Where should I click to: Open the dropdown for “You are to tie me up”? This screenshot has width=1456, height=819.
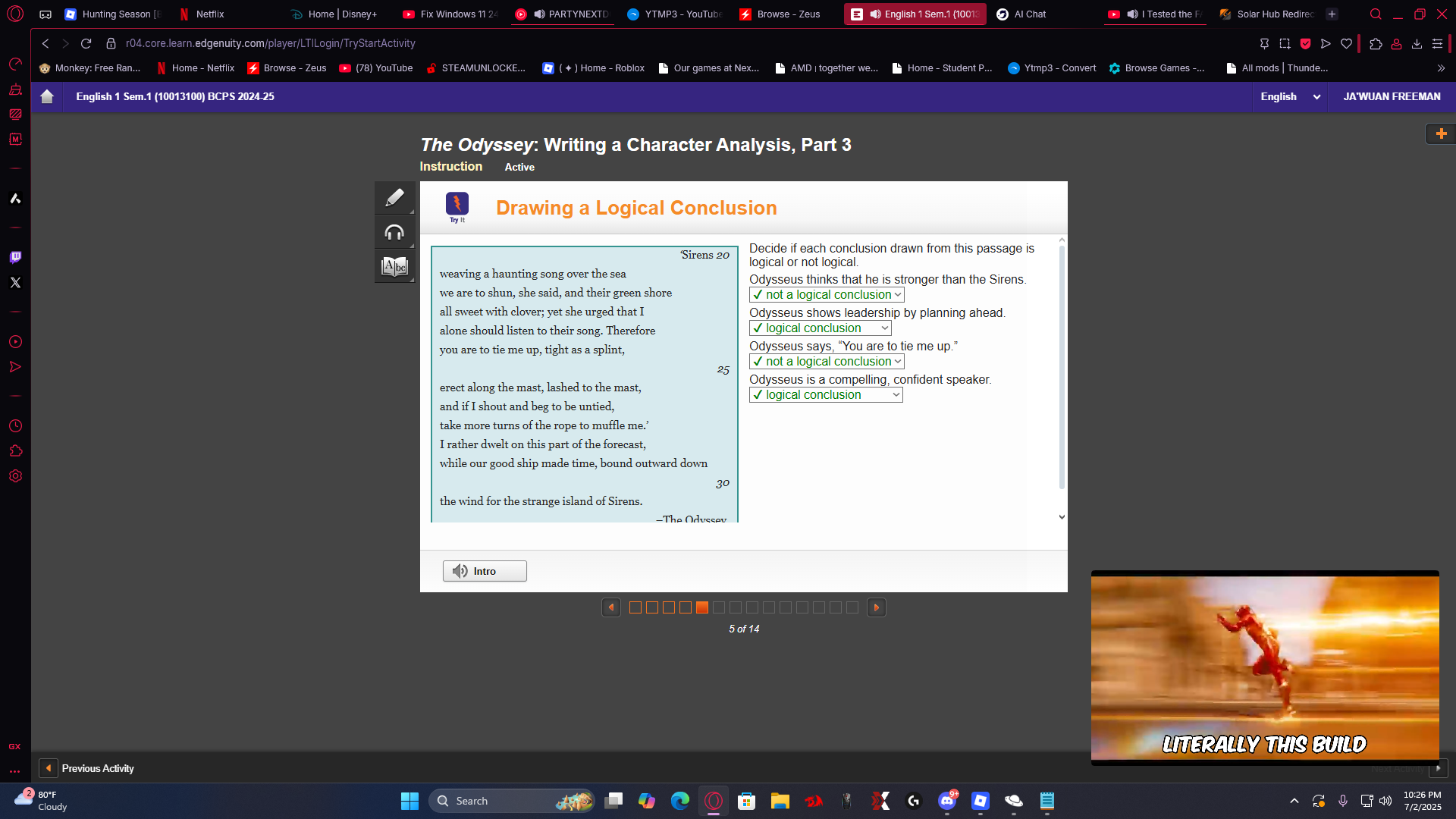coord(827,362)
